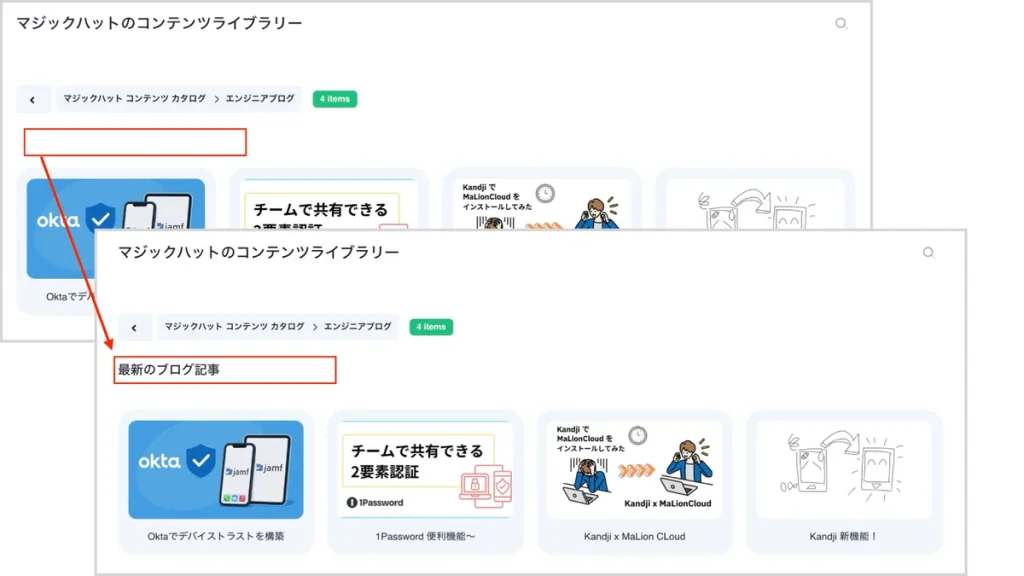Open the Okta jamf thumbnail in the front window
The image size is (1024, 576).
click(216, 469)
